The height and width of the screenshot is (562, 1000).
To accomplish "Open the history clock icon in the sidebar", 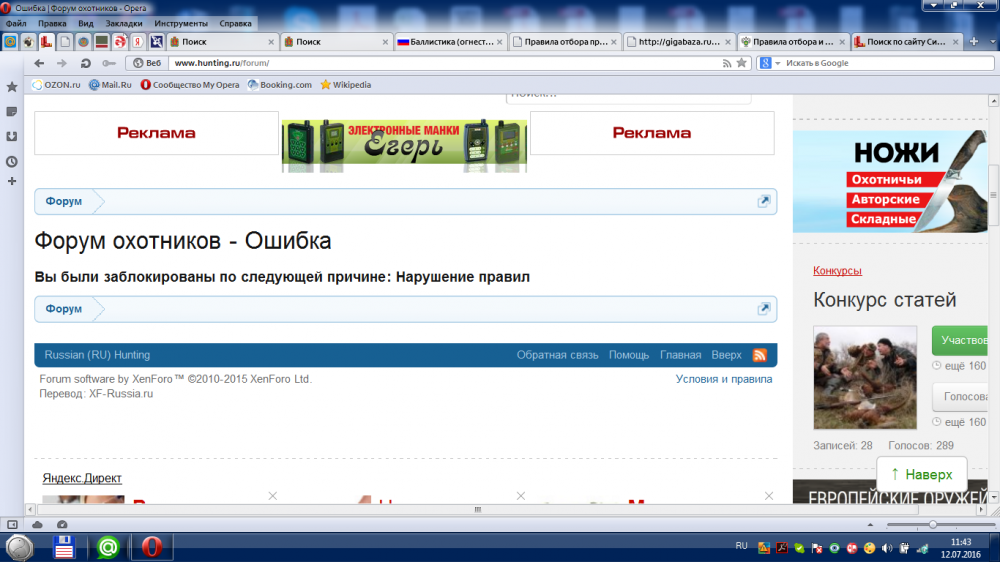I will [x=12, y=161].
